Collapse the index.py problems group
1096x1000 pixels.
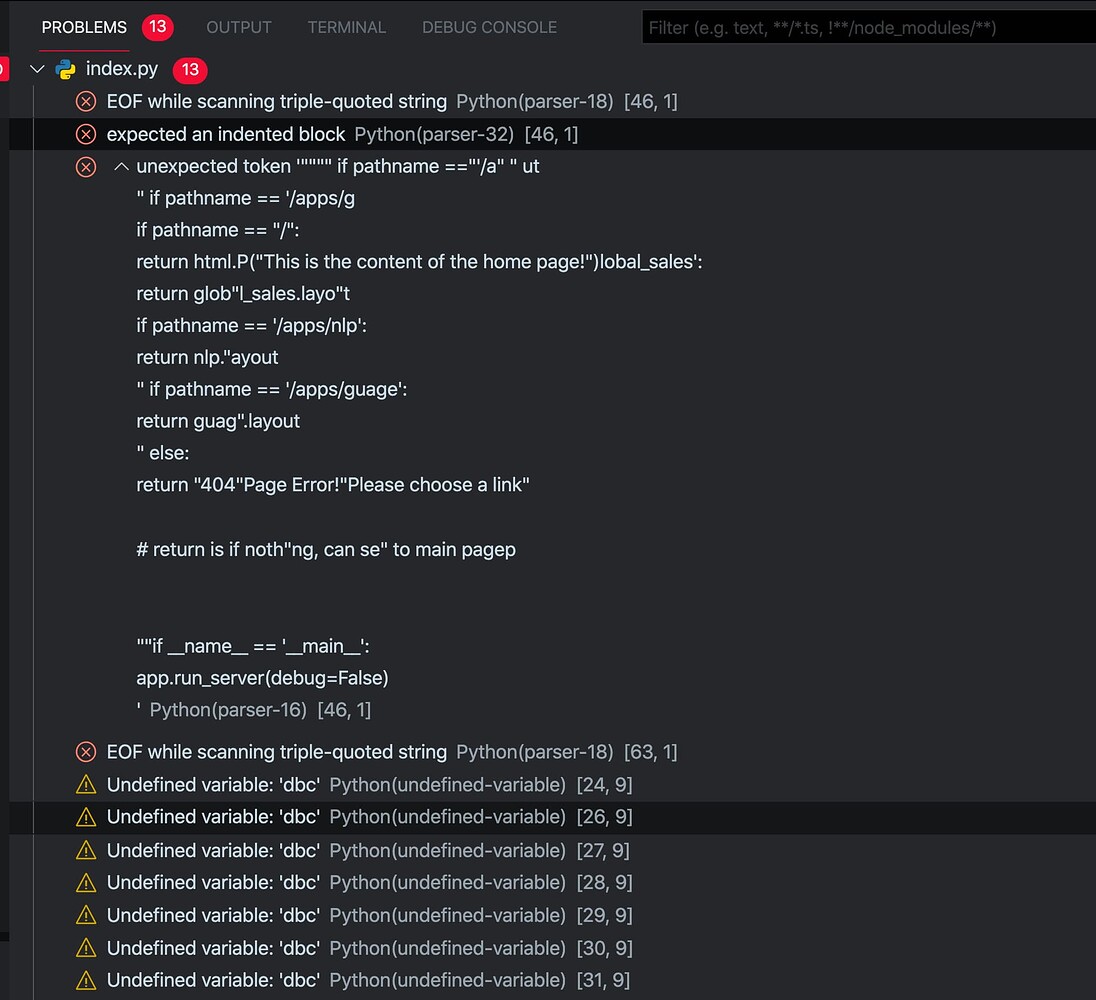pos(37,69)
